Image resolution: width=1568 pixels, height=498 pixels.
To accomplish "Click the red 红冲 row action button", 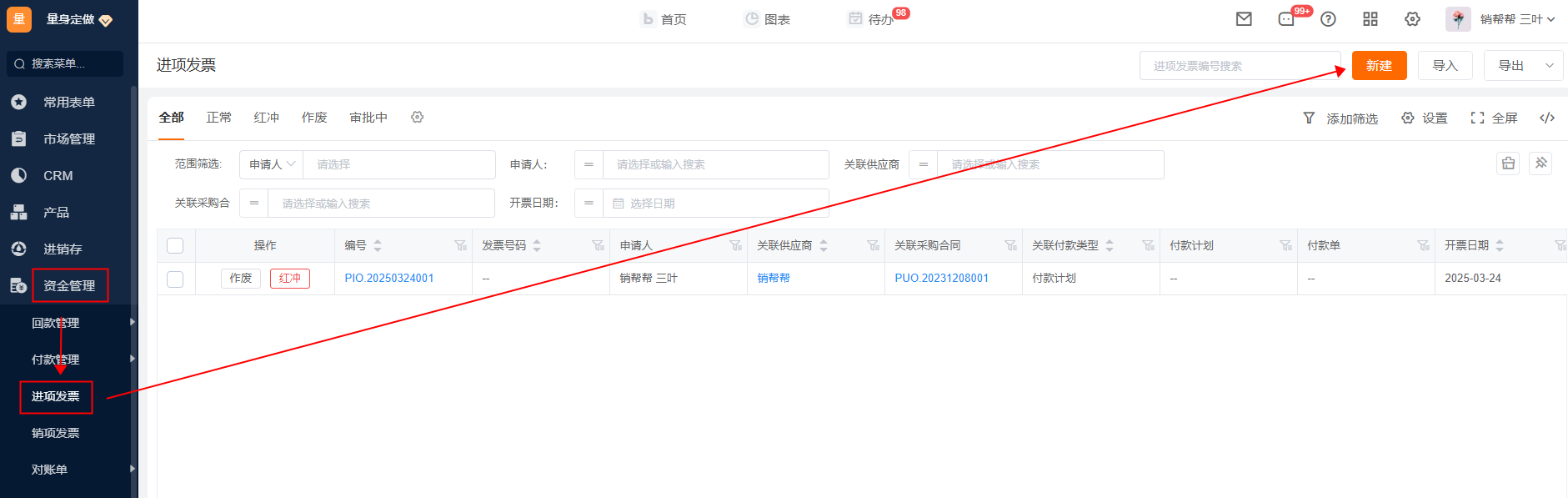I will 290,279.
